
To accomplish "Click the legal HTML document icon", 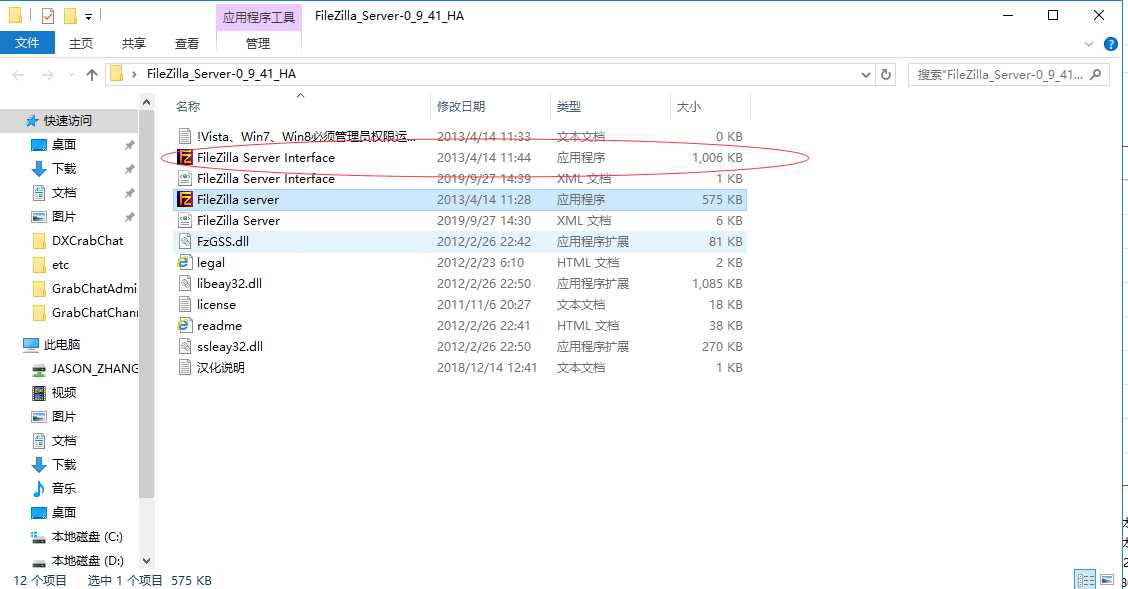I will (185, 262).
